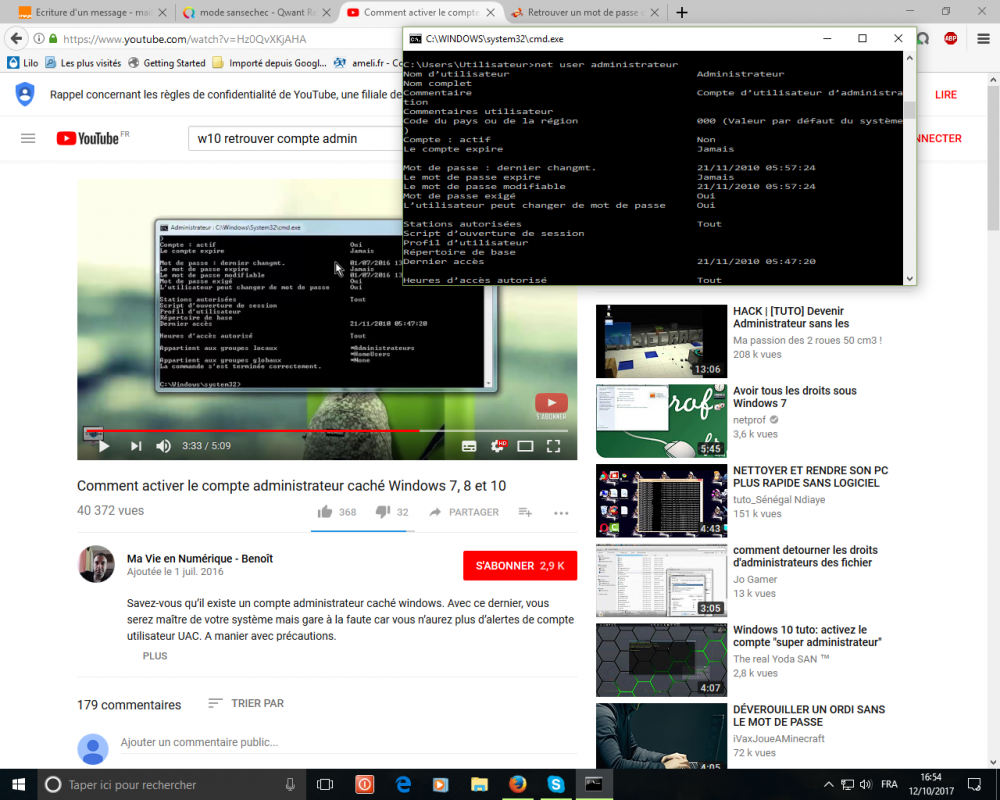Click YouTube search box with query
Viewport: 1000px width, 800px height.
(295, 138)
